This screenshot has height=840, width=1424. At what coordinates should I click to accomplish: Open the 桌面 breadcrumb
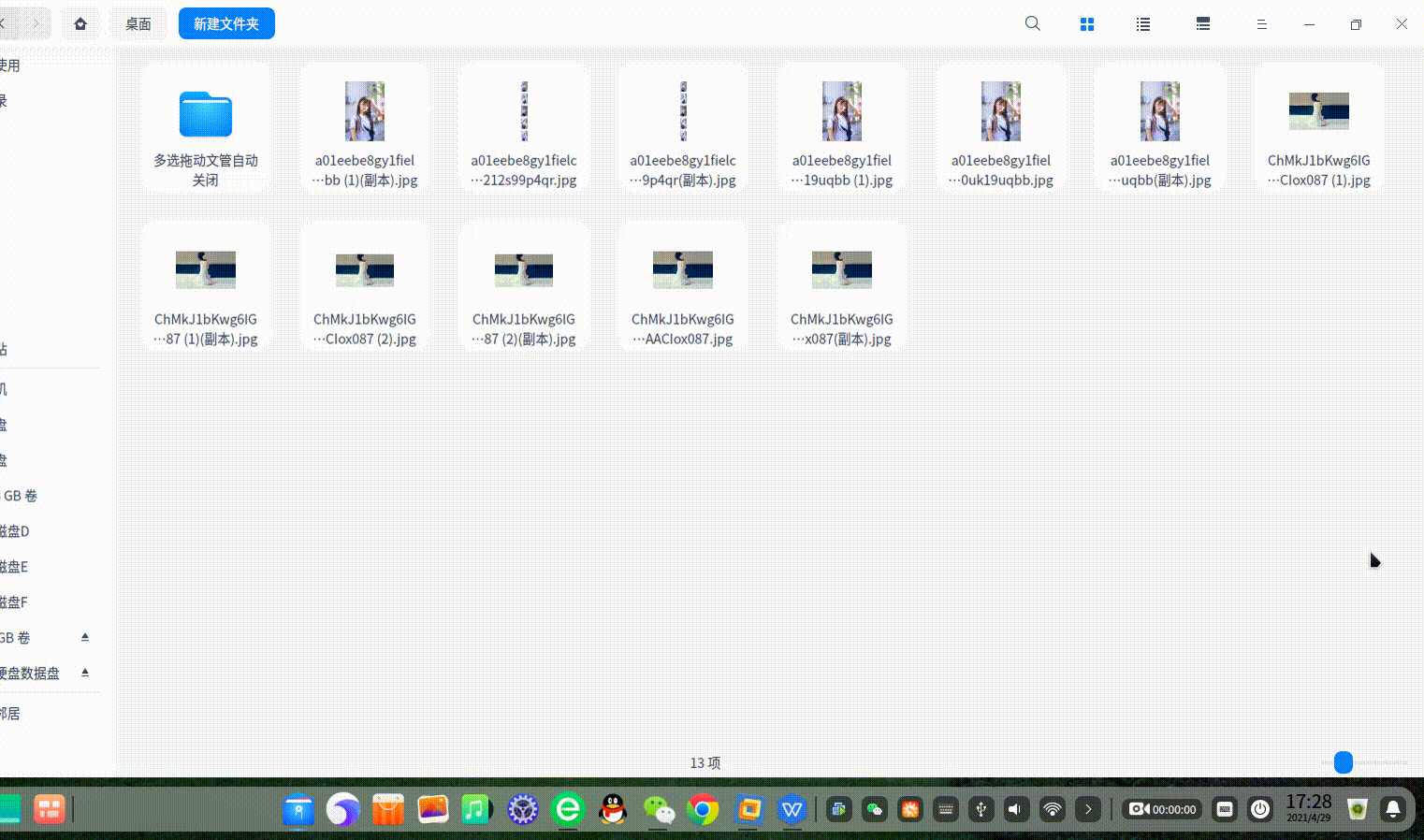[138, 24]
